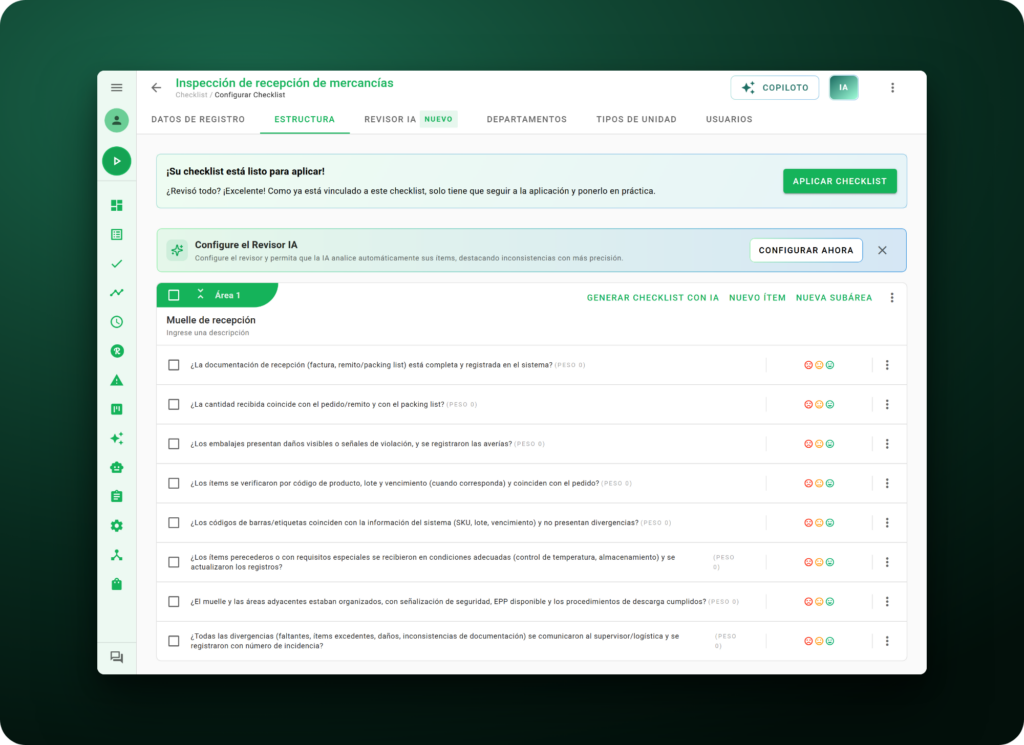Open the chat bubbles icon at sidebar bottom

click(x=116, y=657)
